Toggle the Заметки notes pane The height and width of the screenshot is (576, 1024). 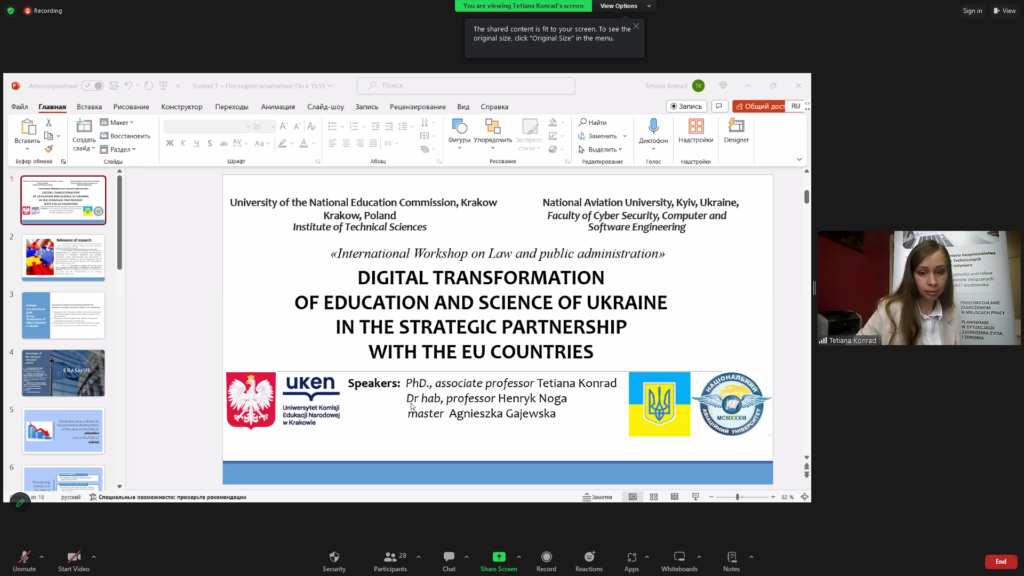pos(598,497)
